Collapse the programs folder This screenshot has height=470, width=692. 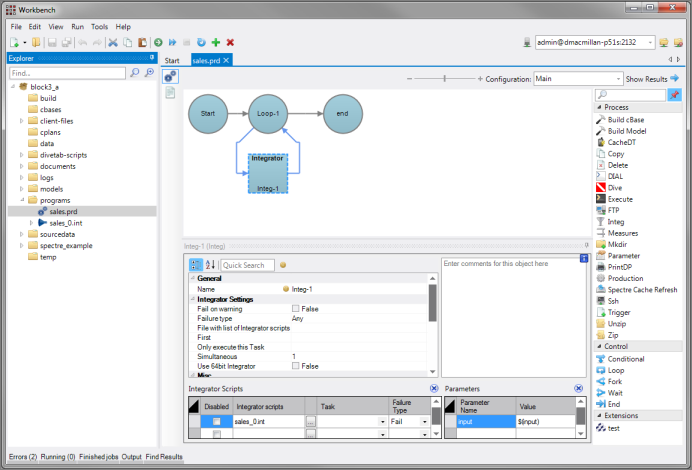[22, 200]
